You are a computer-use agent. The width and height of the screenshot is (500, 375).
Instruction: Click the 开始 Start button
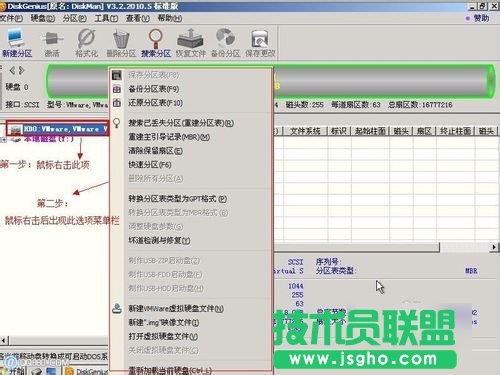(x=13, y=371)
